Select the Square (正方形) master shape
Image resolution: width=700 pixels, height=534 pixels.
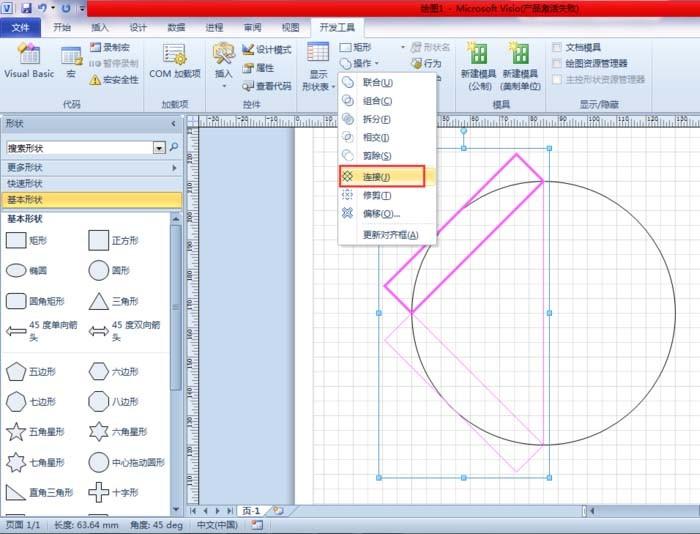point(113,241)
